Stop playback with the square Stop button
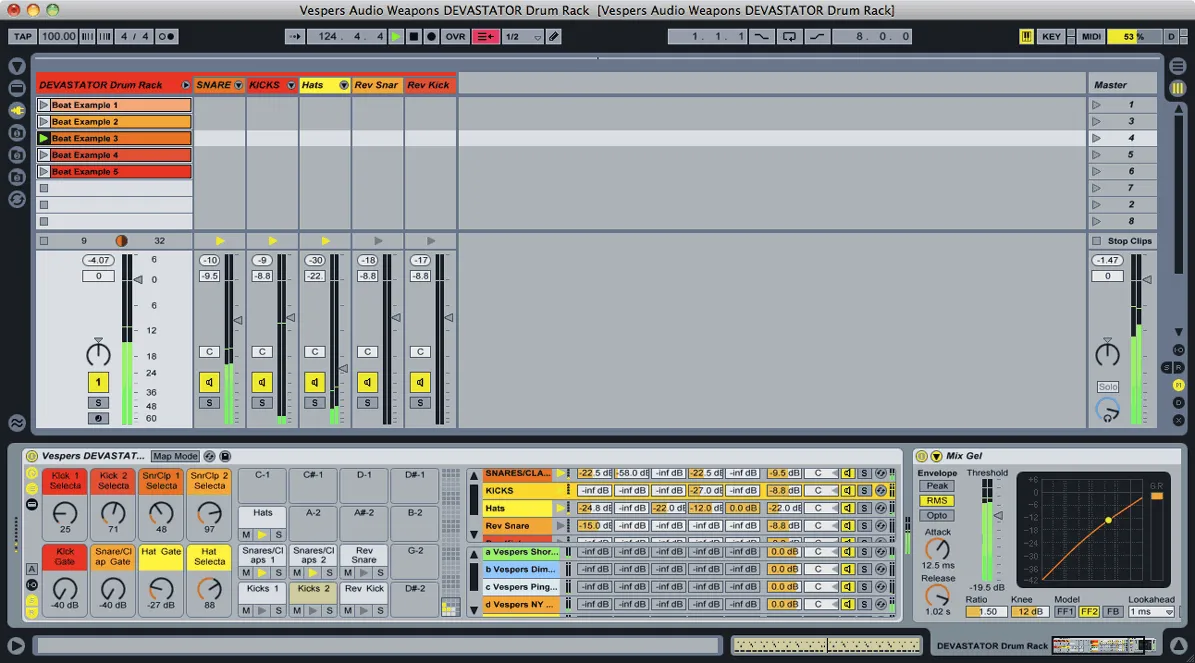This screenshot has width=1195, height=663. [x=414, y=37]
